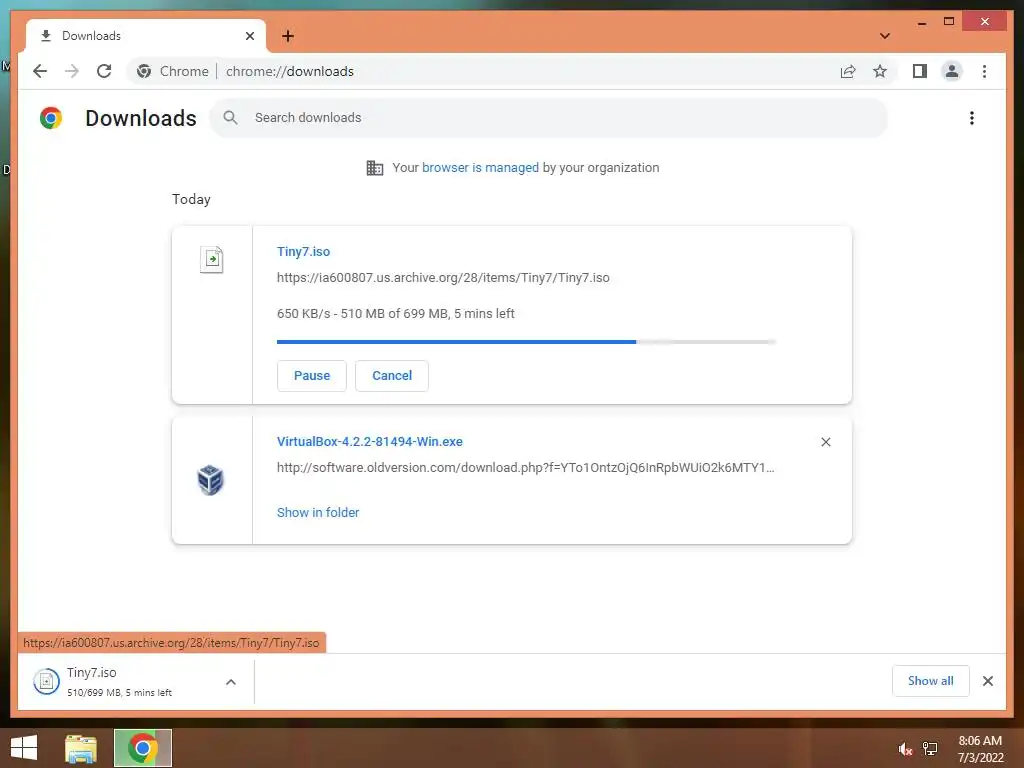Close the Downloads tab
Screen dimensions: 1024x768
pos(249,36)
